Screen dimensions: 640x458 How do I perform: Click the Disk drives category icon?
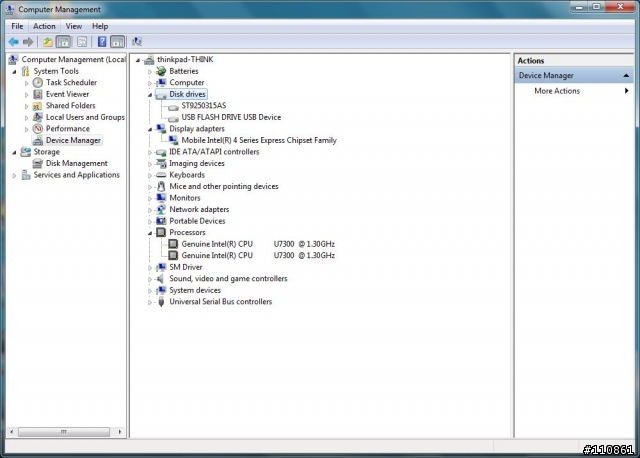click(x=162, y=94)
